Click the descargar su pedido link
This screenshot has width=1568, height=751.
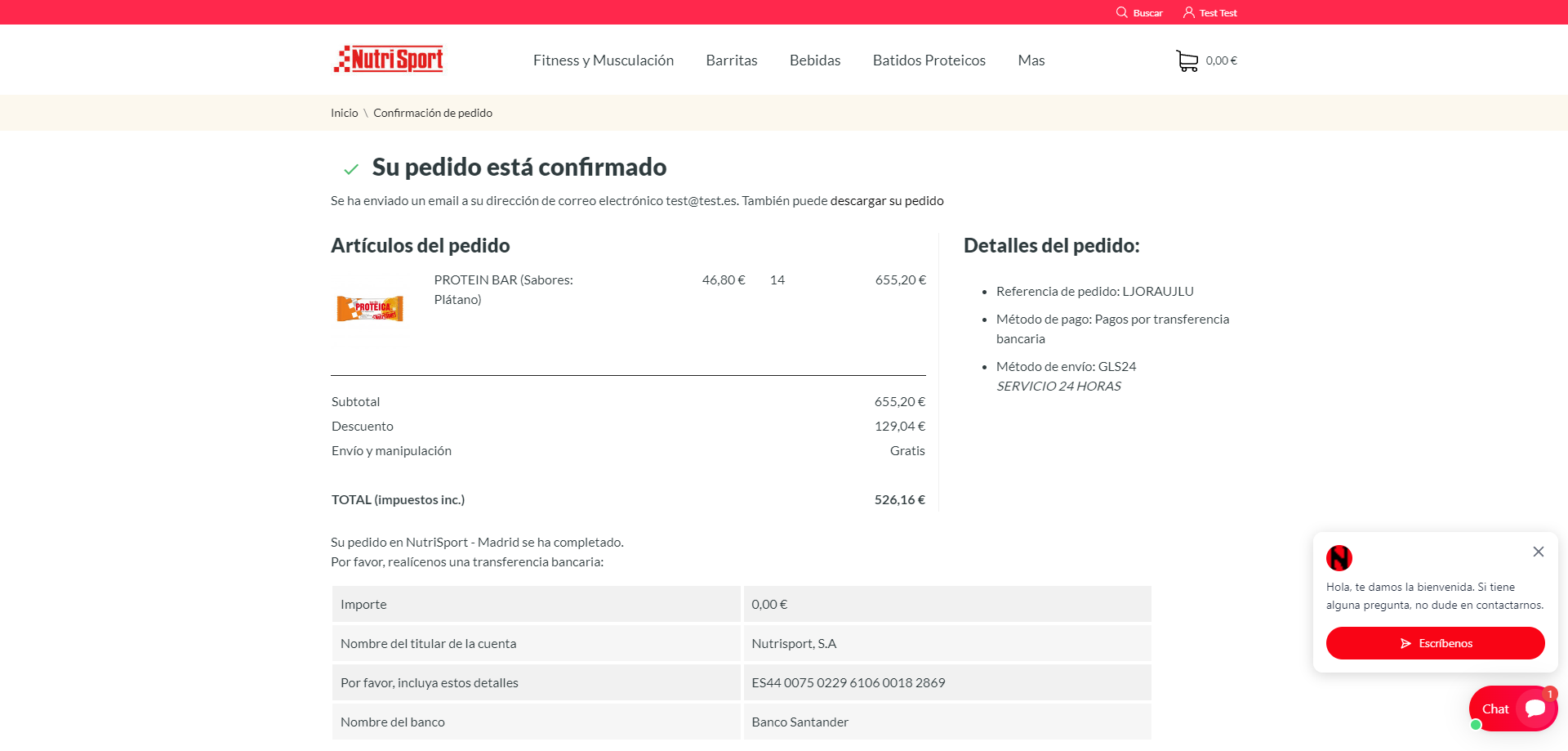(x=887, y=201)
